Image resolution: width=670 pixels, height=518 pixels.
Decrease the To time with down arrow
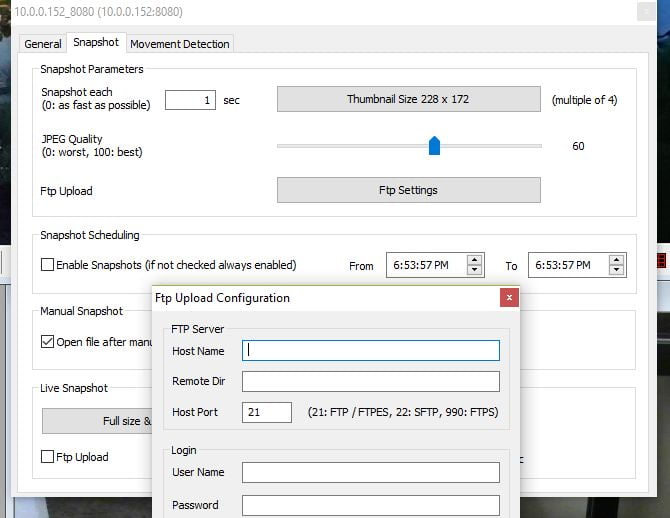point(616,270)
